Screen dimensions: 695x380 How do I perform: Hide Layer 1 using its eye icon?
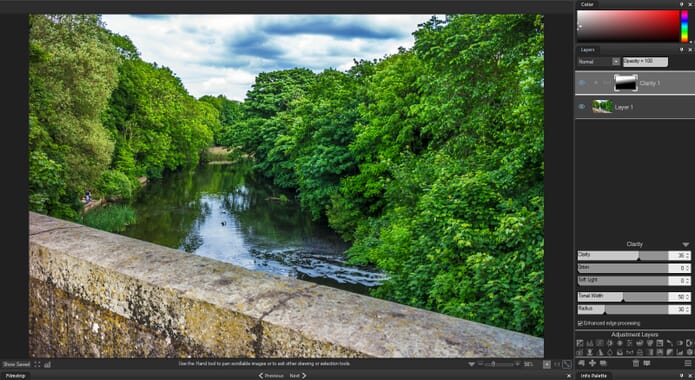[582, 107]
